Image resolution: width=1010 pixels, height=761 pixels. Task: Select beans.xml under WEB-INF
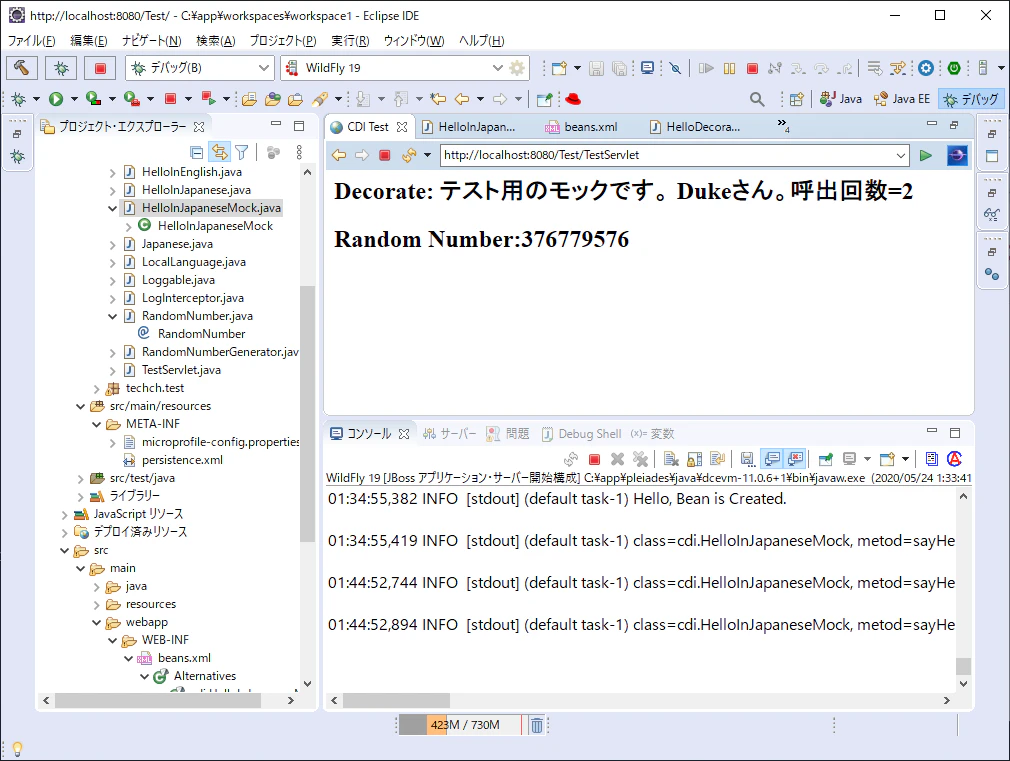[184, 658]
